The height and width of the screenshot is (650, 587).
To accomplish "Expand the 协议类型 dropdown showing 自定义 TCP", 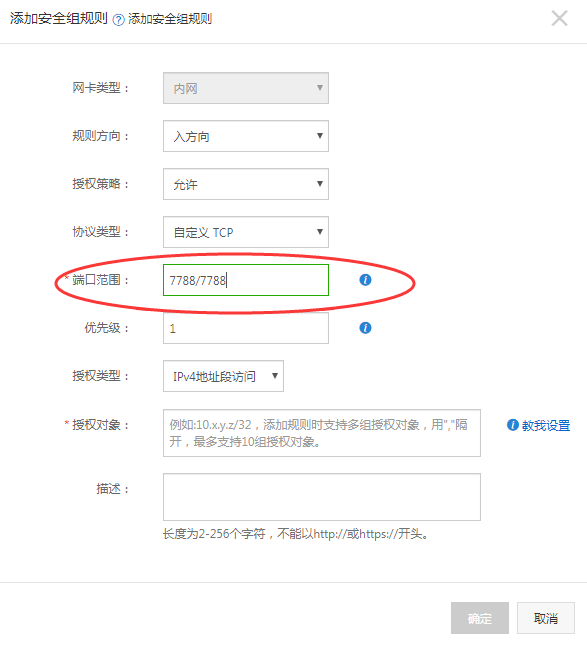I will (x=246, y=232).
